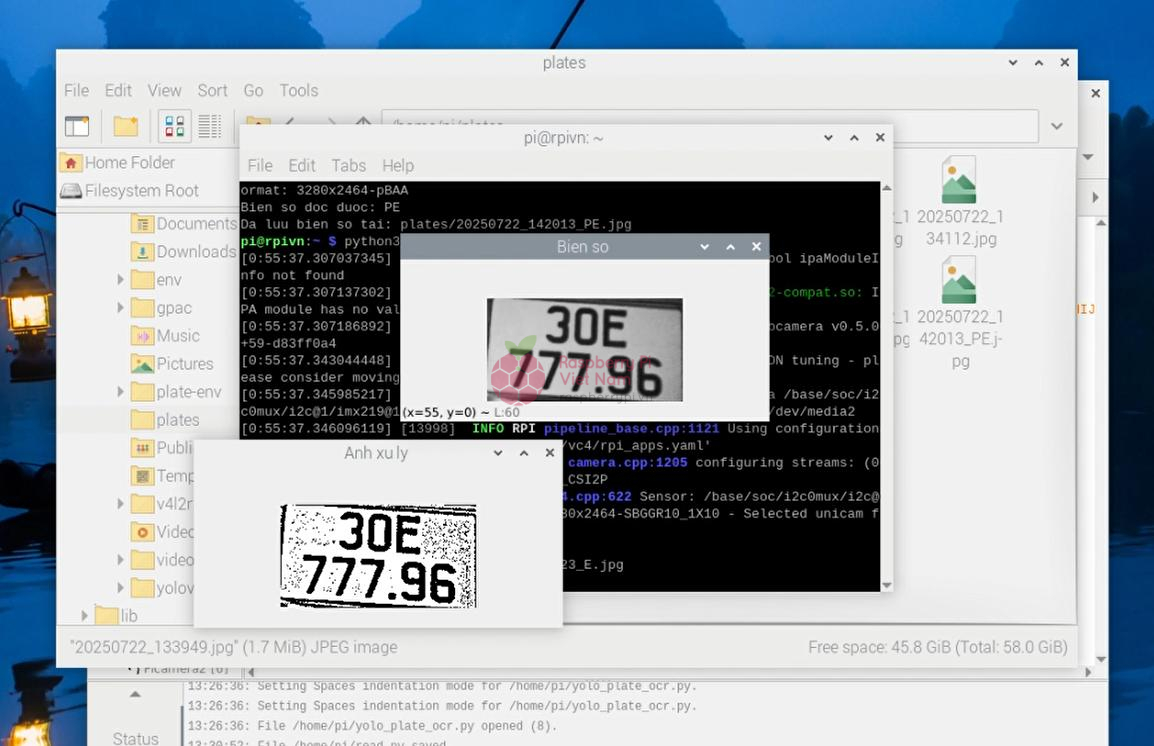Expand the env folder tree node

coord(120,280)
